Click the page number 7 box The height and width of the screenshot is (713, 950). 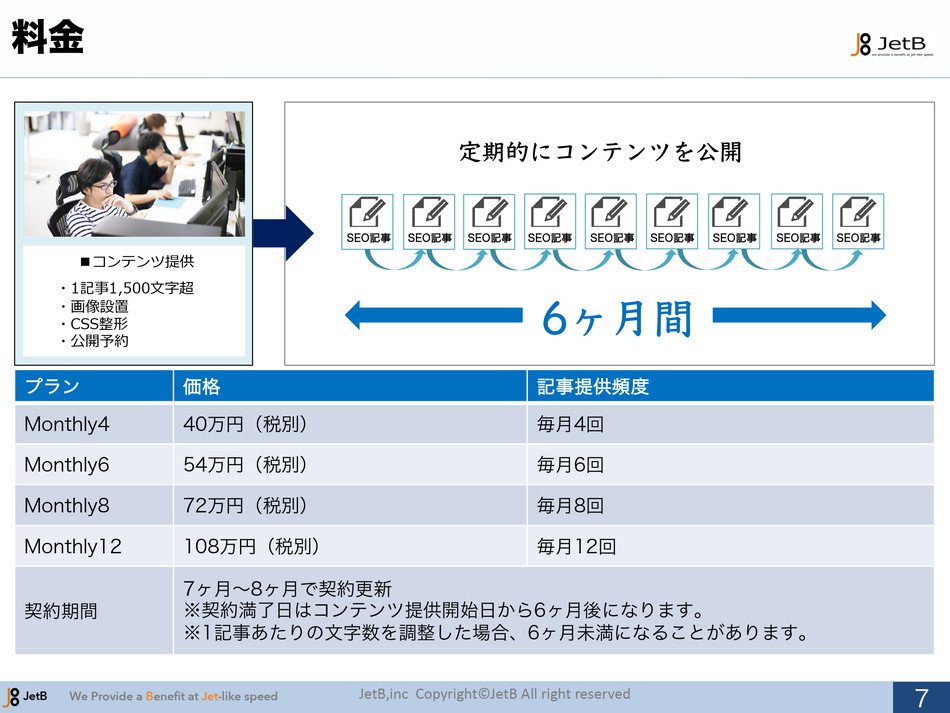pyautogui.click(x=921, y=697)
